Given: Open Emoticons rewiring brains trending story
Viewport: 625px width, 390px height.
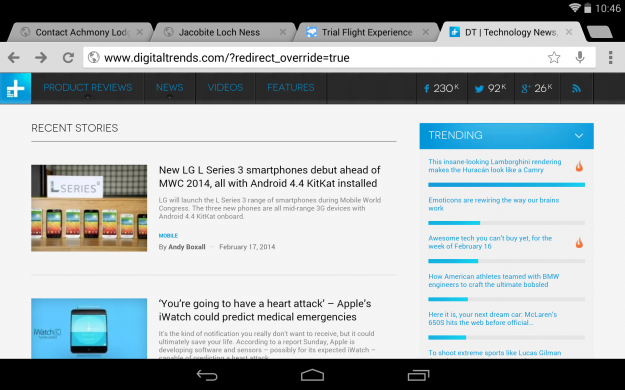Looking at the screenshot, I should pos(493,204).
